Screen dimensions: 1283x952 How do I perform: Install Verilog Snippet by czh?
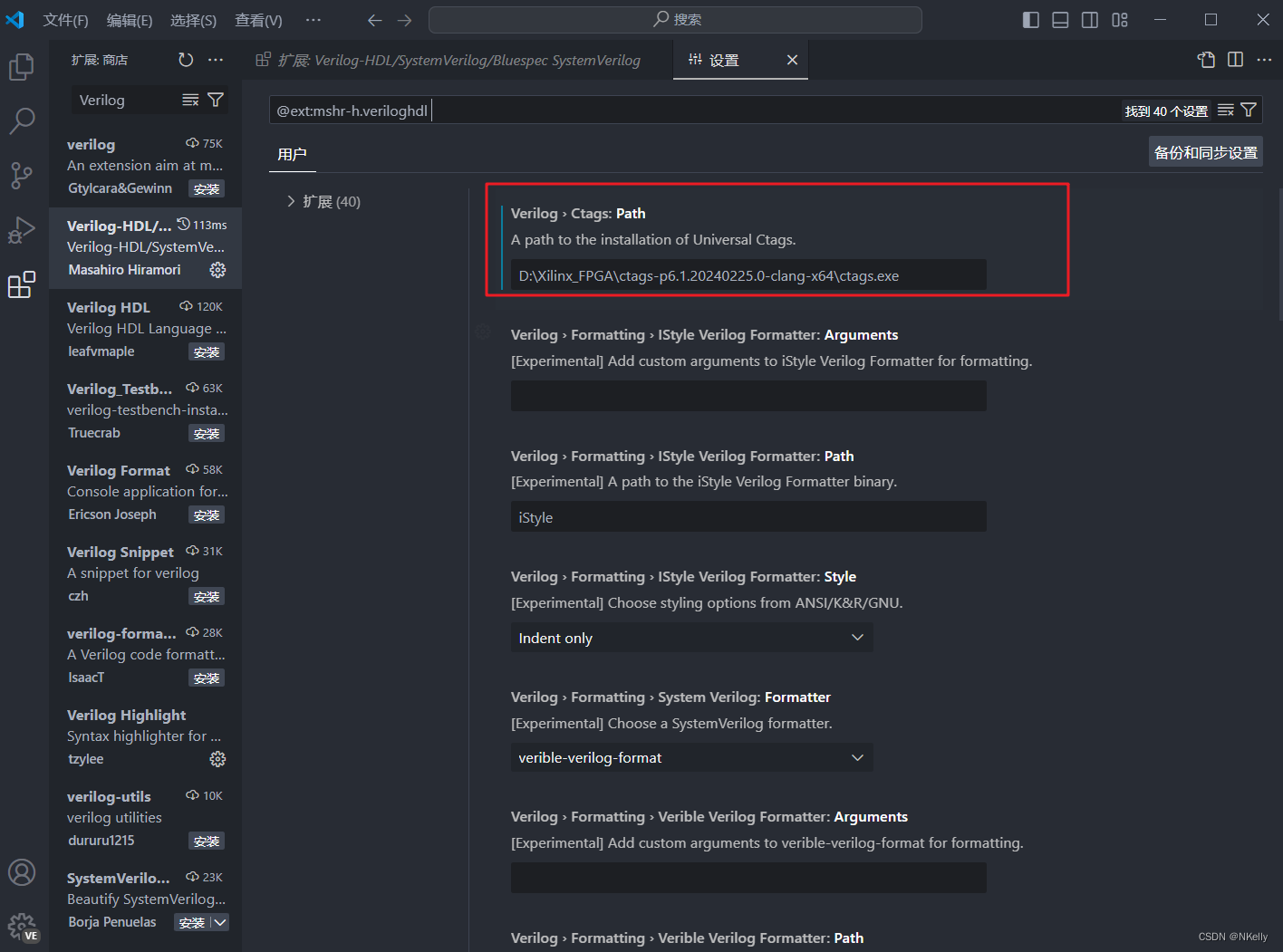207,596
